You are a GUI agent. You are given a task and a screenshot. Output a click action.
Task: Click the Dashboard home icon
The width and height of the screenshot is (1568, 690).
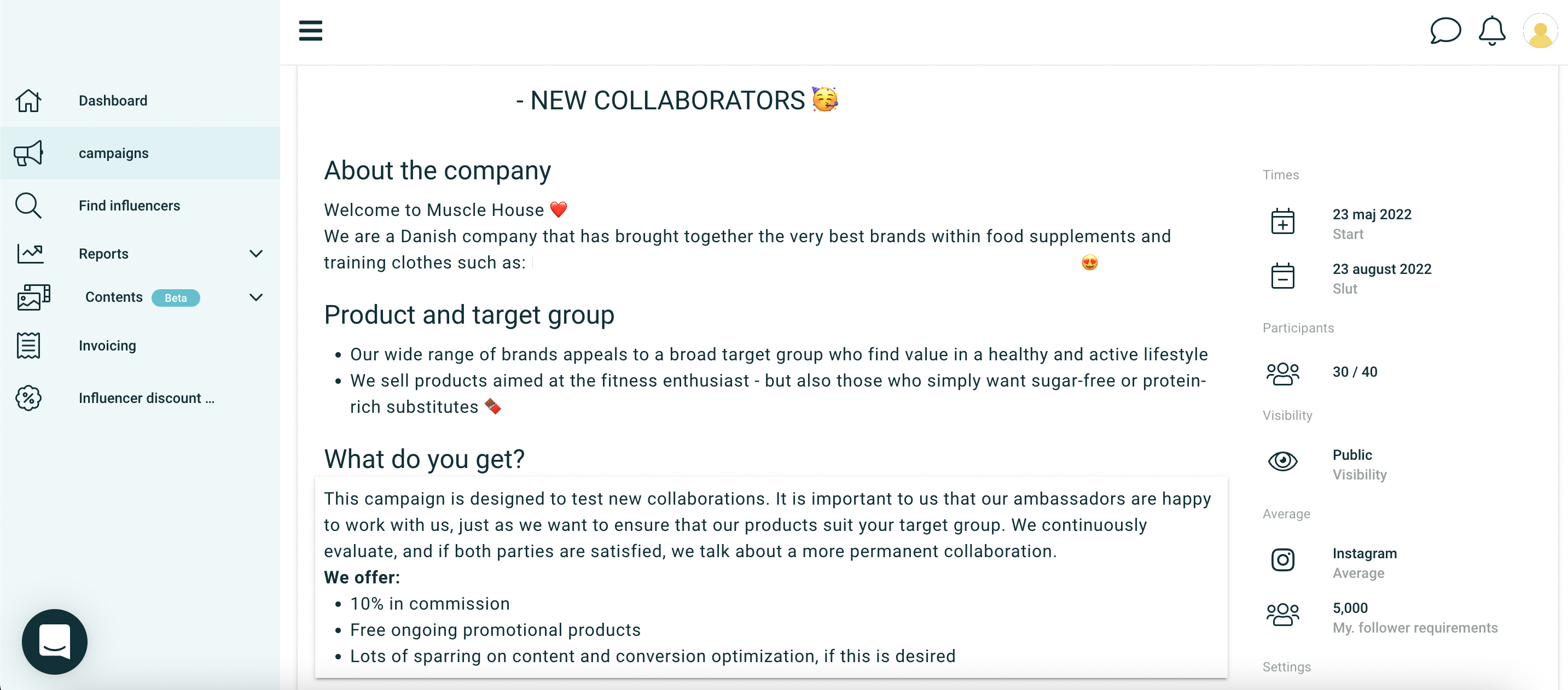click(x=28, y=101)
